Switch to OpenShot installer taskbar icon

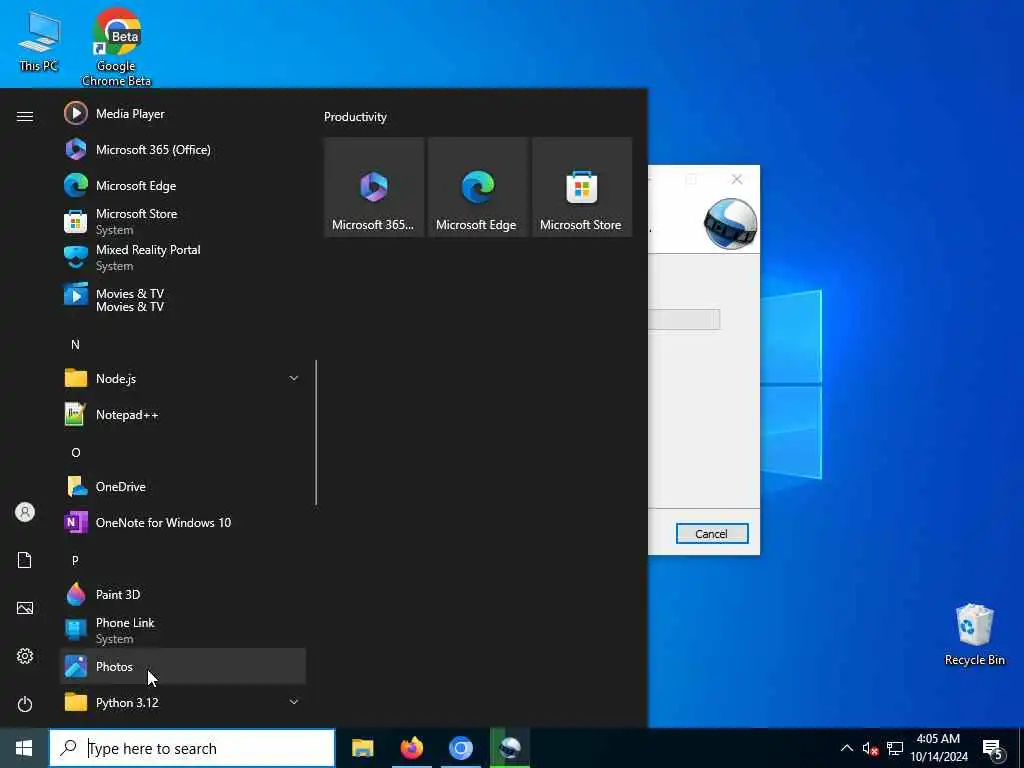coord(509,748)
